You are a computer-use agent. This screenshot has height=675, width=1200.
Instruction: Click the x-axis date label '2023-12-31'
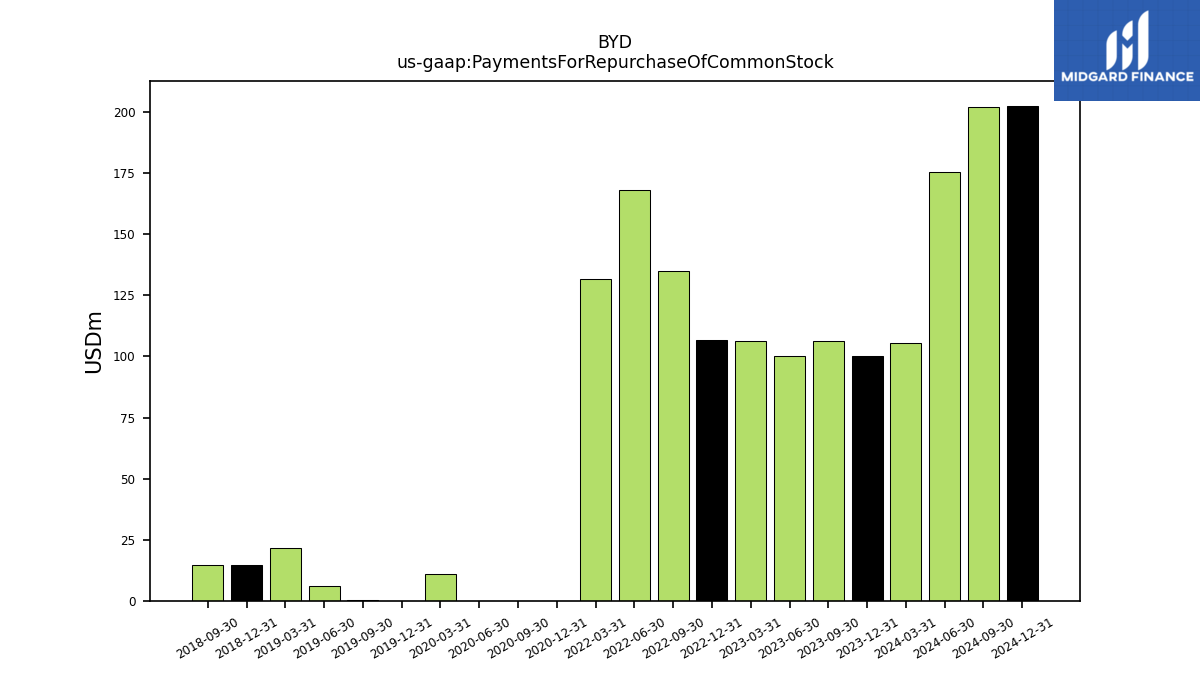867,638
